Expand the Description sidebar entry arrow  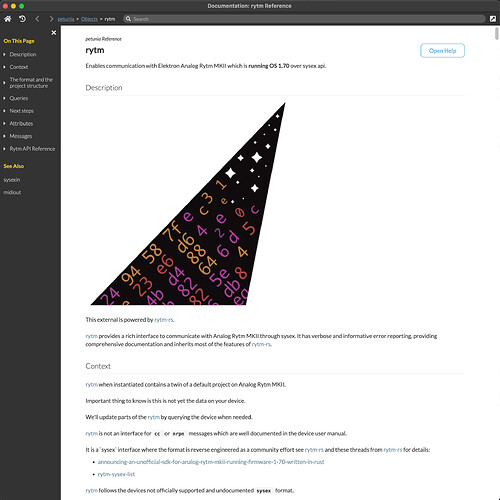4,54
